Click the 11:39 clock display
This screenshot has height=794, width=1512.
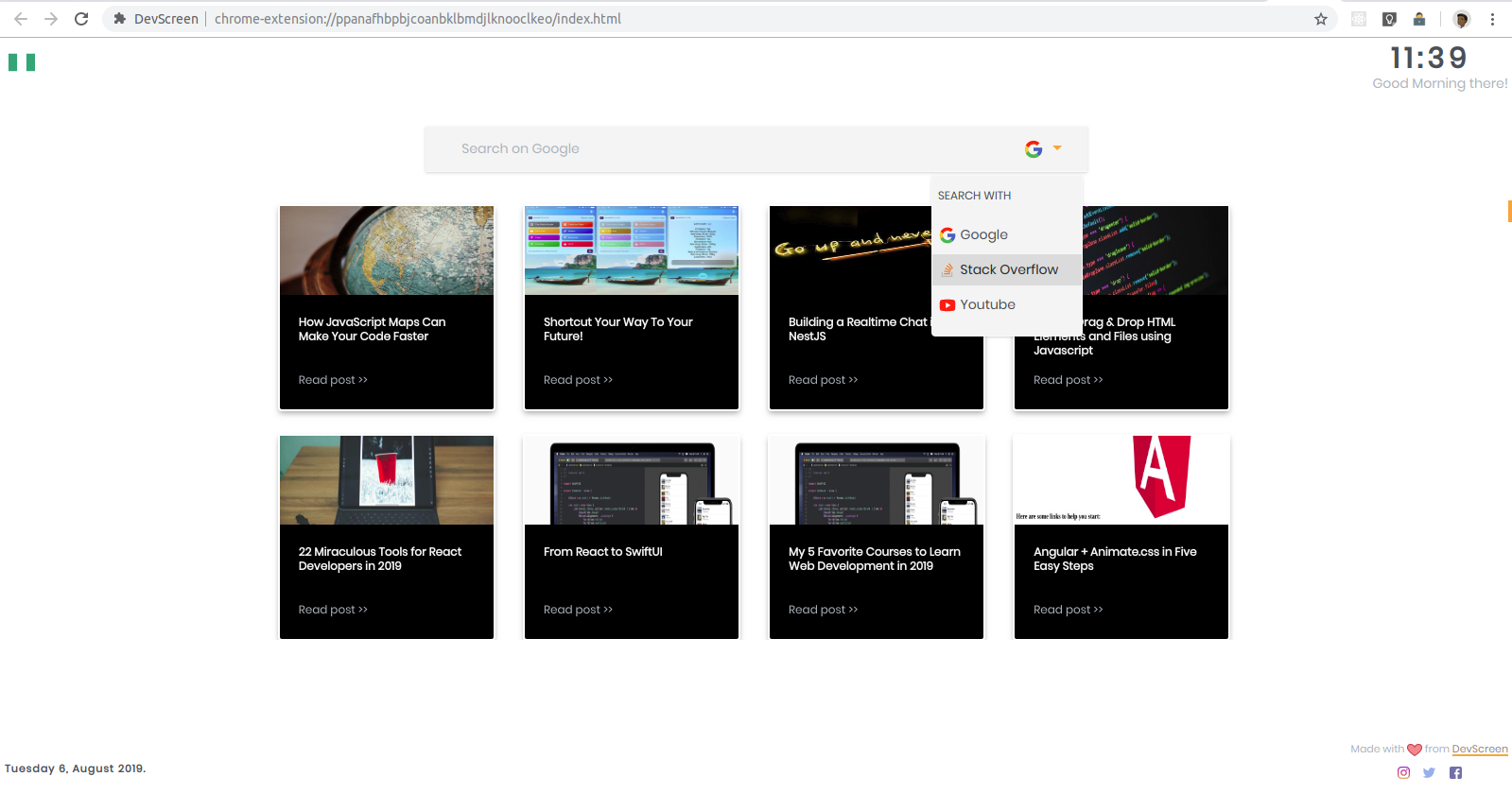coord(1428,59)
